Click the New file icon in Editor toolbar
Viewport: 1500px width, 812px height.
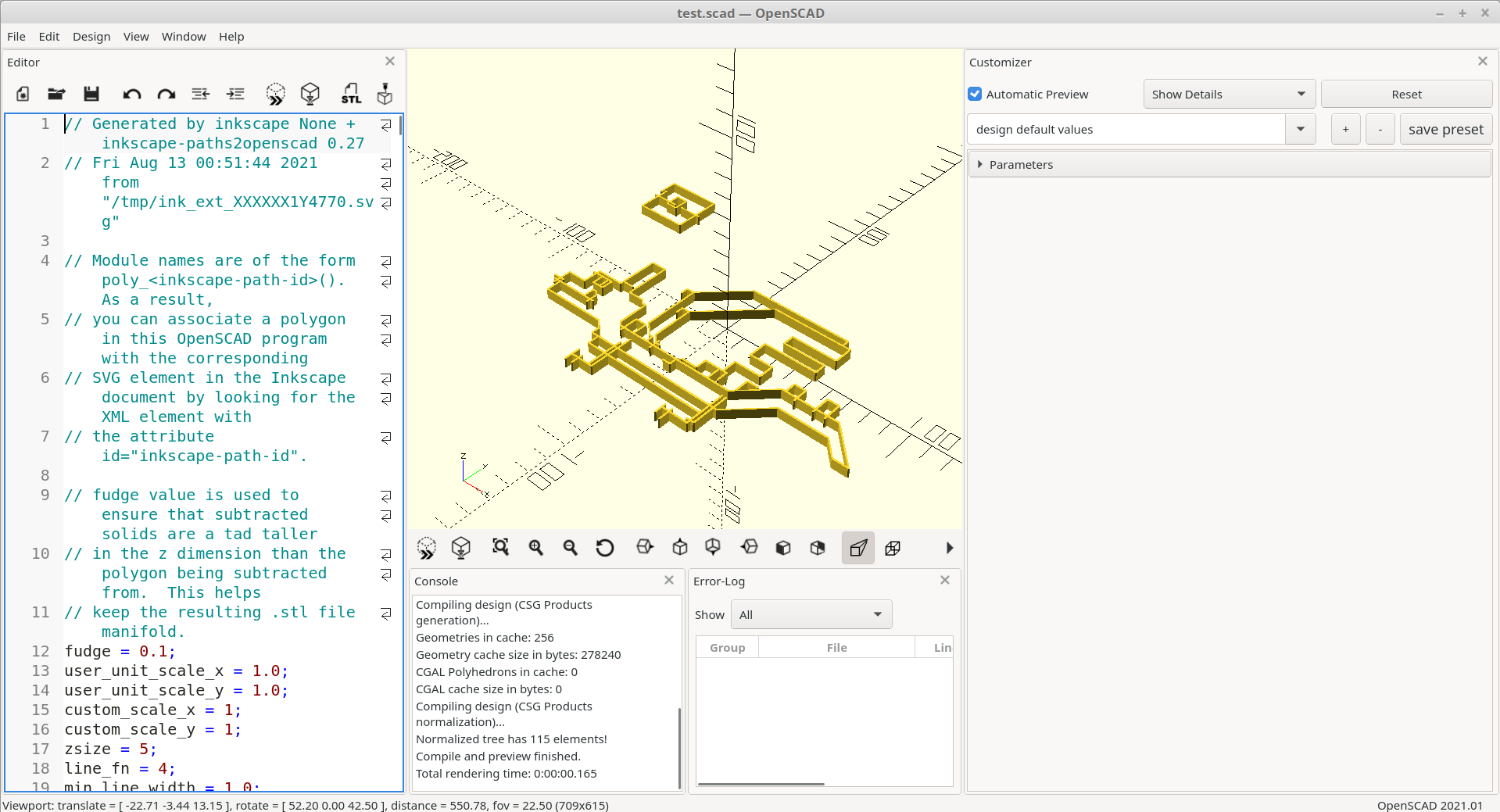(x=23, y=94)
